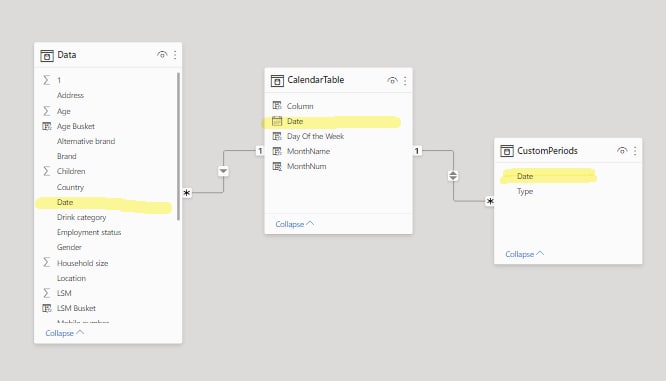
Task: Toggle visibility eye icon on Data table
Action: click(162, 55)
